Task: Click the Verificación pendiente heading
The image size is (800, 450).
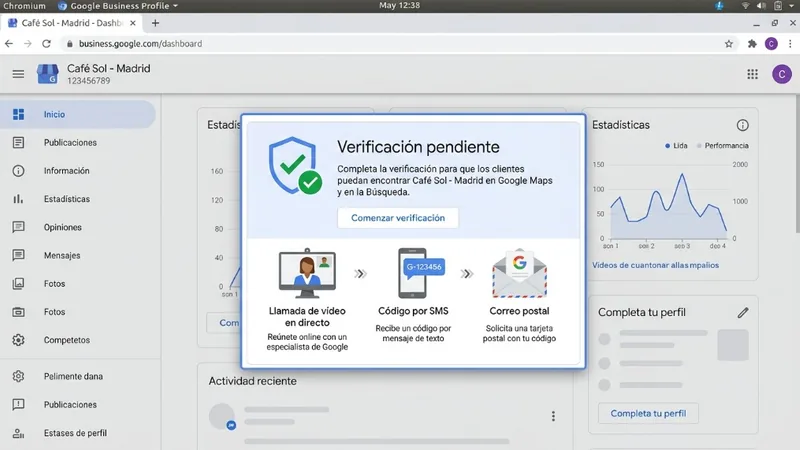Action: tap(418, 147)
